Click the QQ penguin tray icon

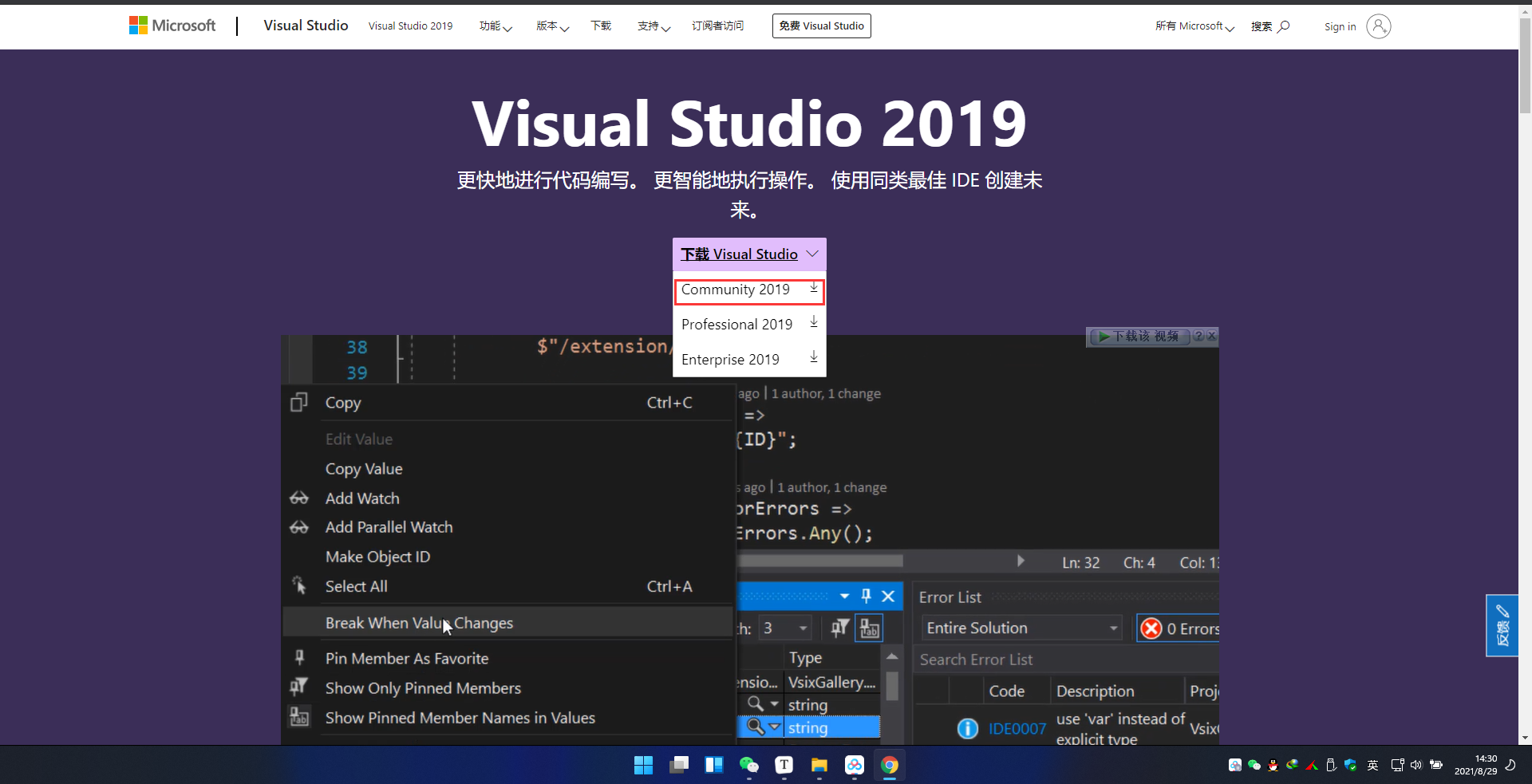click(1273, 766)
